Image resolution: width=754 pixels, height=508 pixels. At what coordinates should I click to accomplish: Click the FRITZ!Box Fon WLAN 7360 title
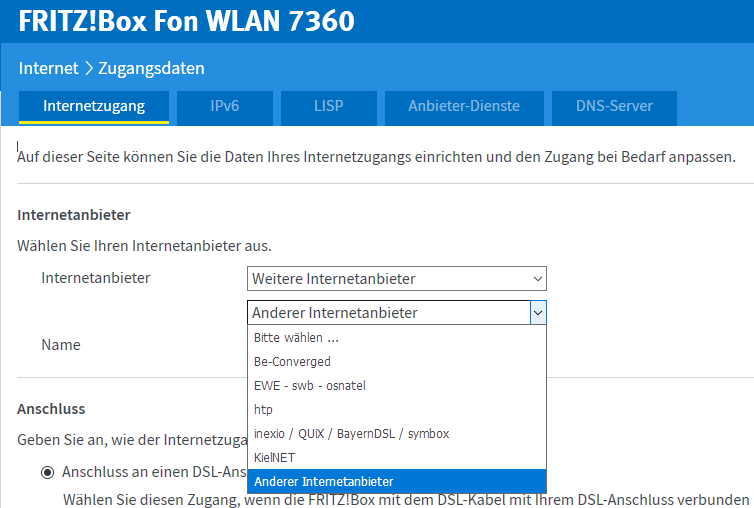pos(186,21)
